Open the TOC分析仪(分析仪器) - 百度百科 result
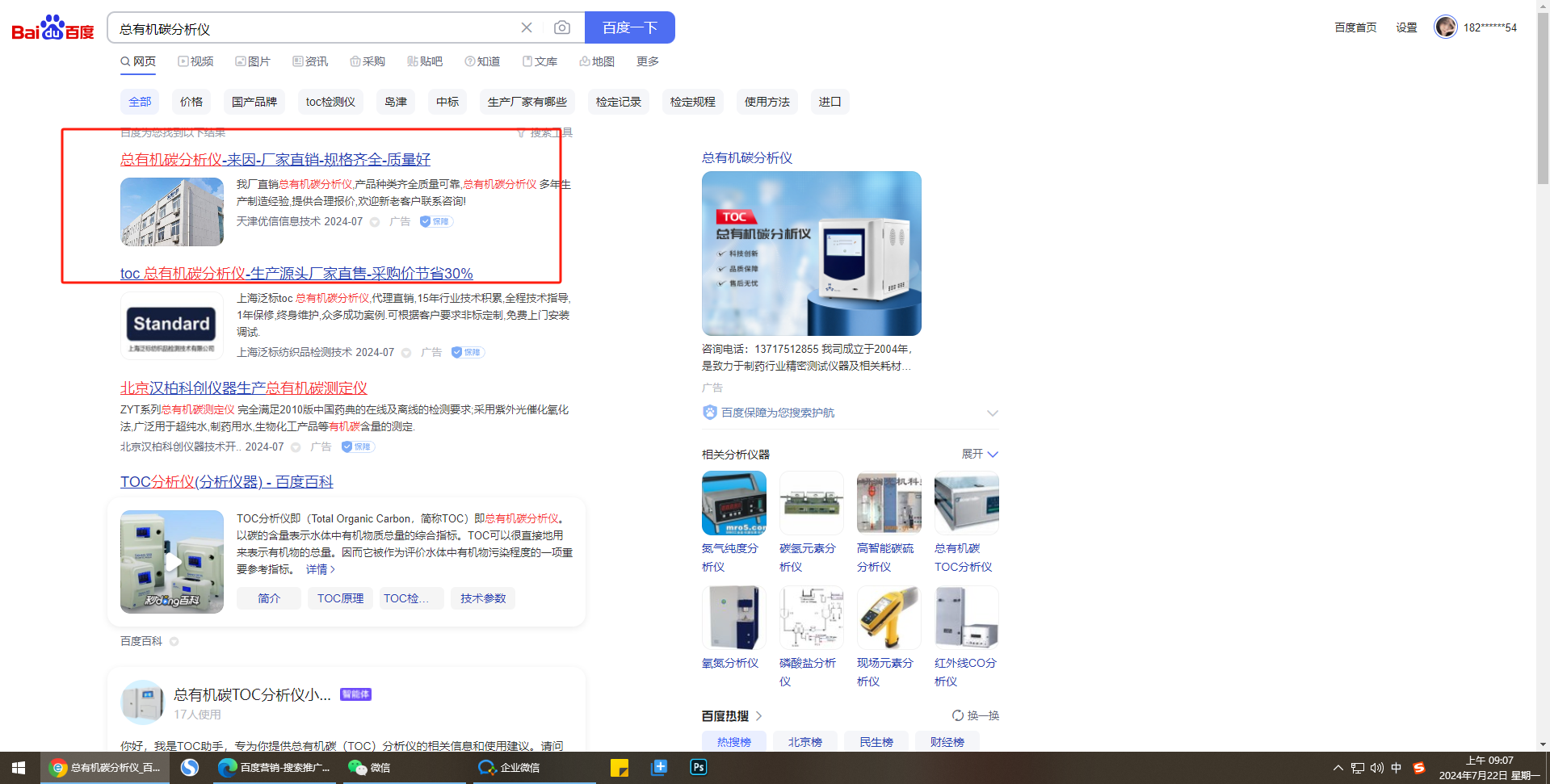The height and width of the screenshot is (784, 1550). click(227, 482)
